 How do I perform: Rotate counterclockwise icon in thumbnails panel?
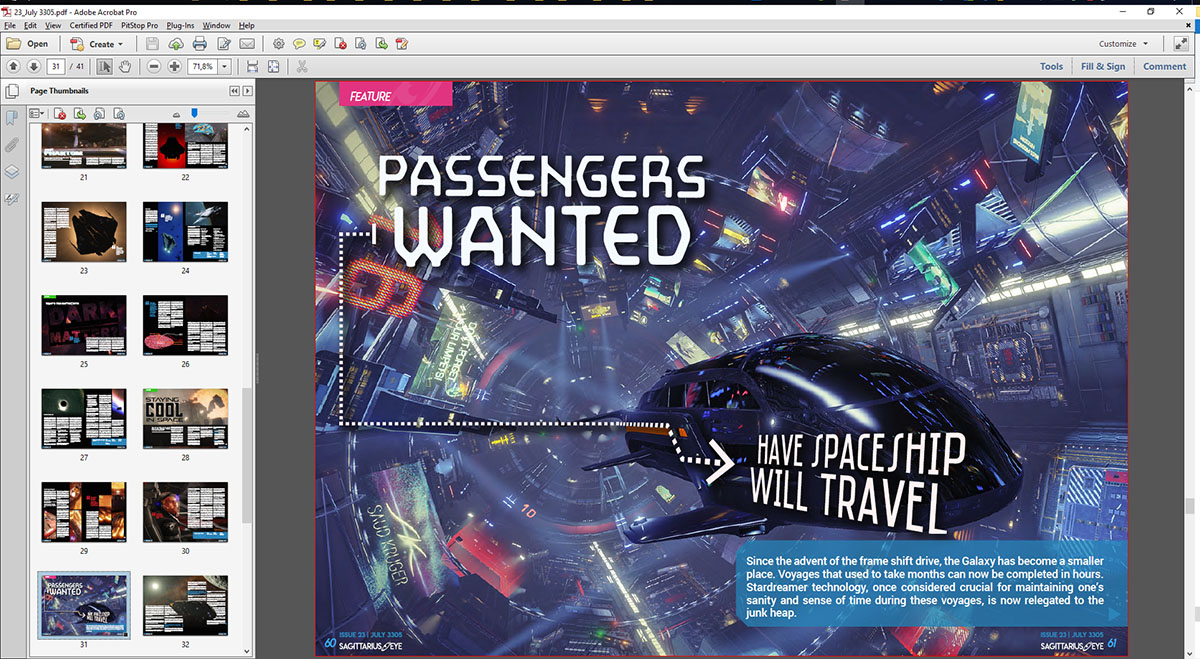click(100, 114)
